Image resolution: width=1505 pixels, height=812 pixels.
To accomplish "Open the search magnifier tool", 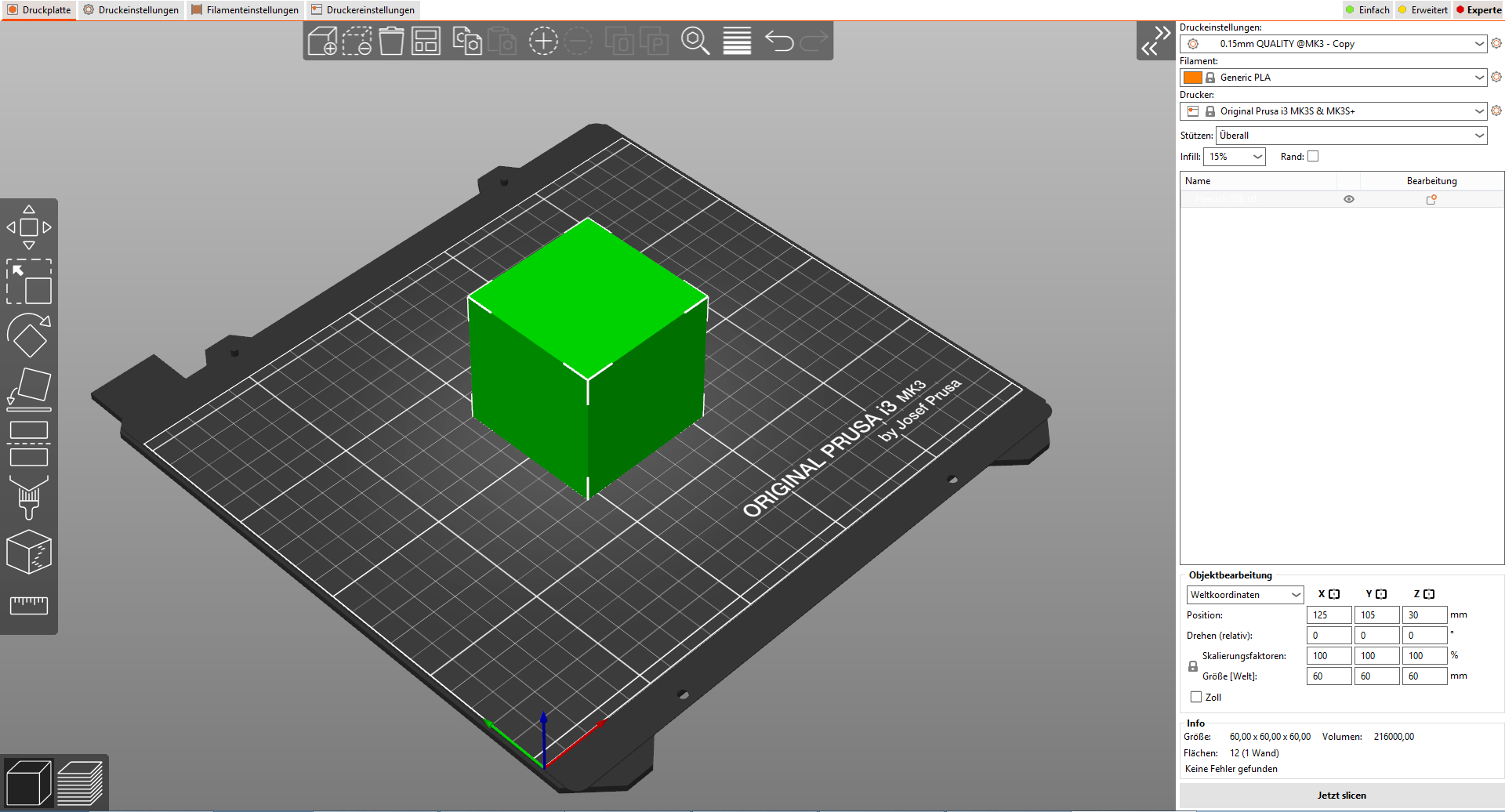I will coord(695,41).
